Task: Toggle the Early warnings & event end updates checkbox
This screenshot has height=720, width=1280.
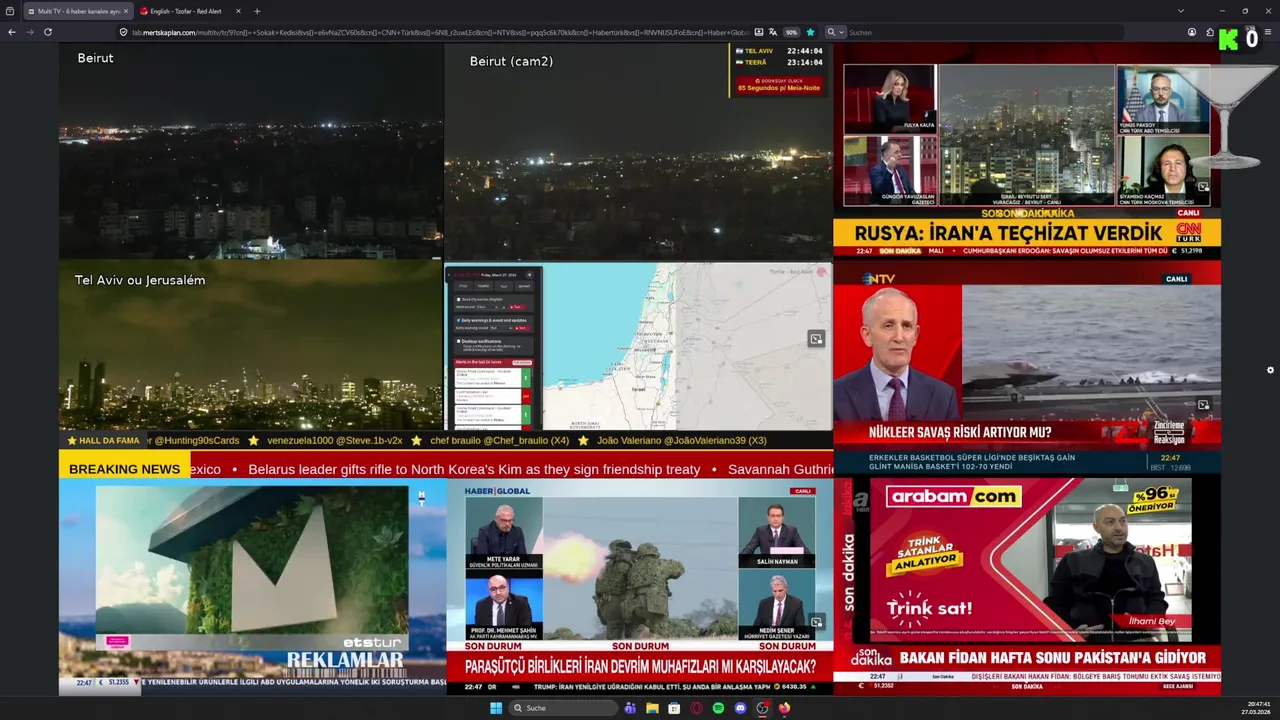Action: coord(459,320)
